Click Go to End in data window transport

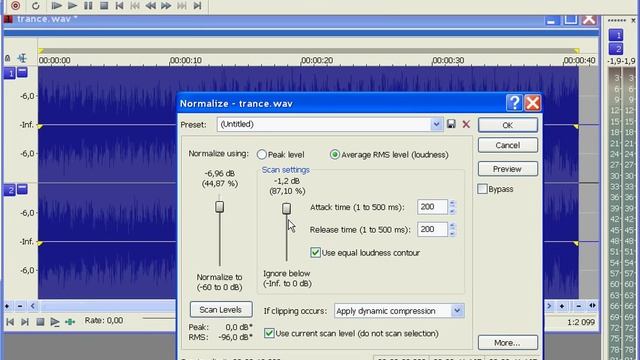pyautogui.click(x=25, y=322)
